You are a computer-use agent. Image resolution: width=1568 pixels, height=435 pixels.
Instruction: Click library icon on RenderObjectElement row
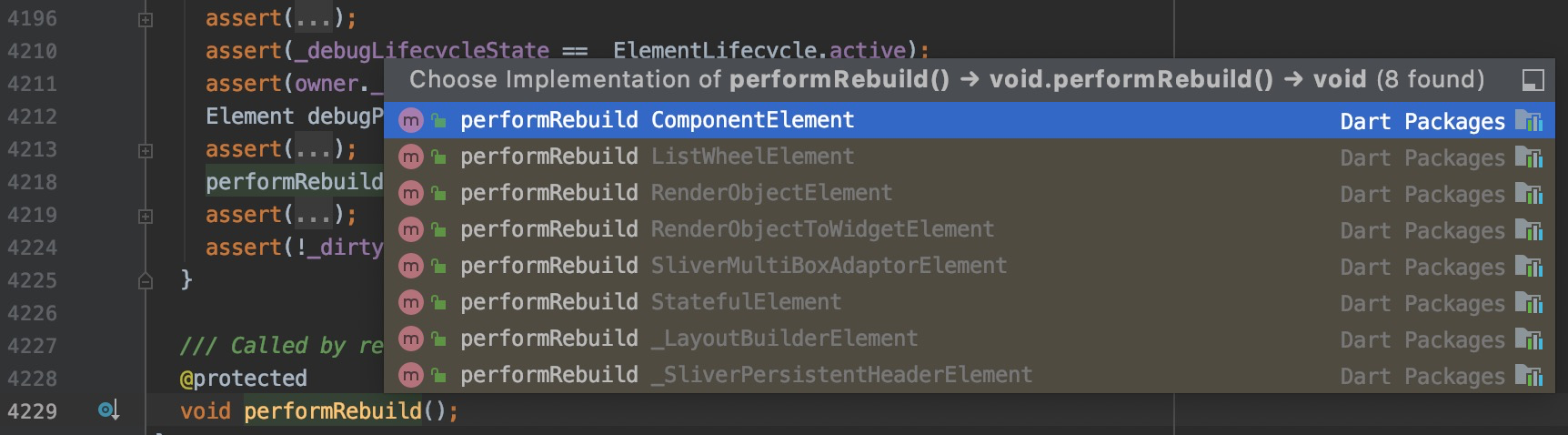pos(1529,194)
